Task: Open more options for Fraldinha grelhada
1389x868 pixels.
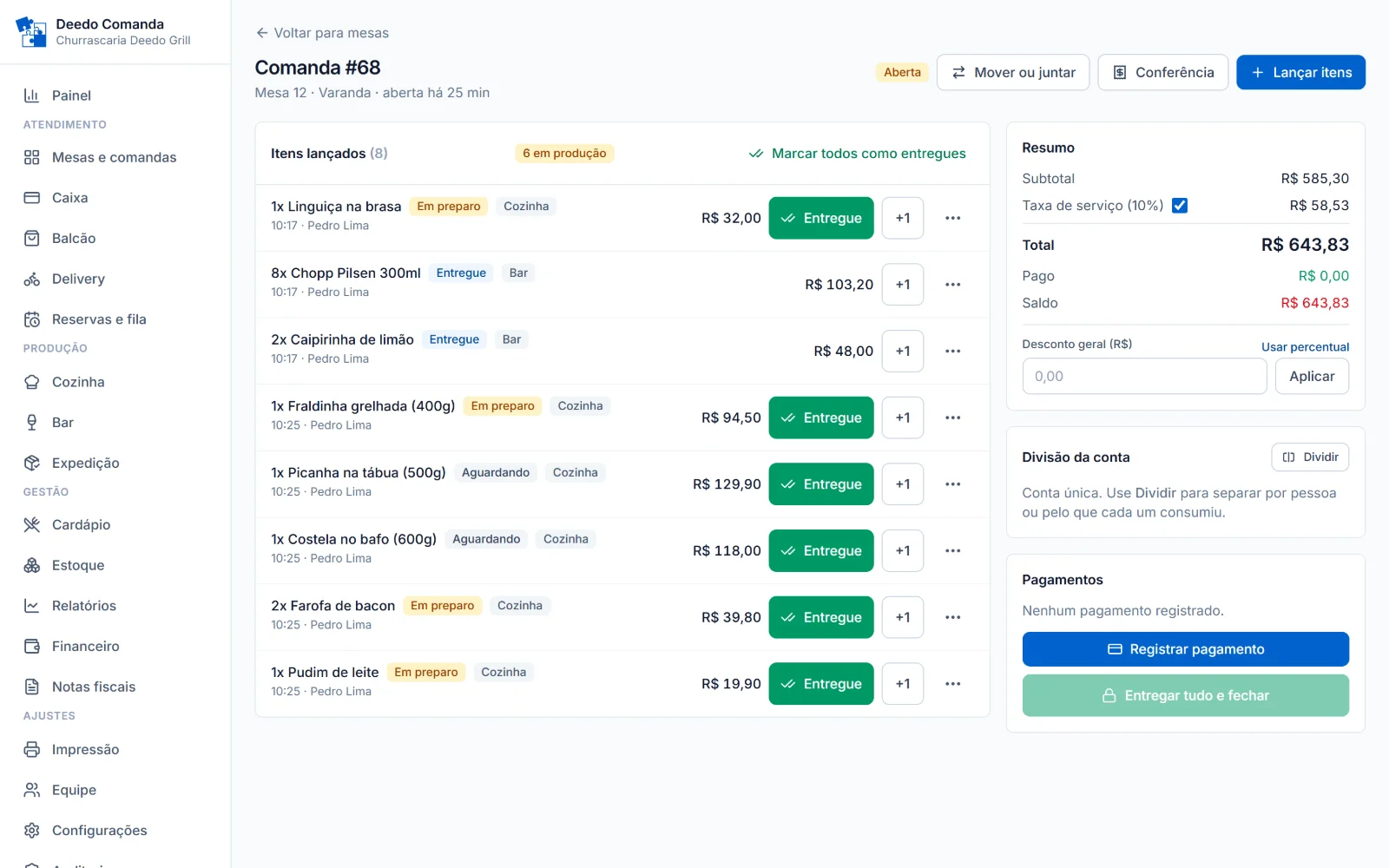Action: tap(953, 418)
